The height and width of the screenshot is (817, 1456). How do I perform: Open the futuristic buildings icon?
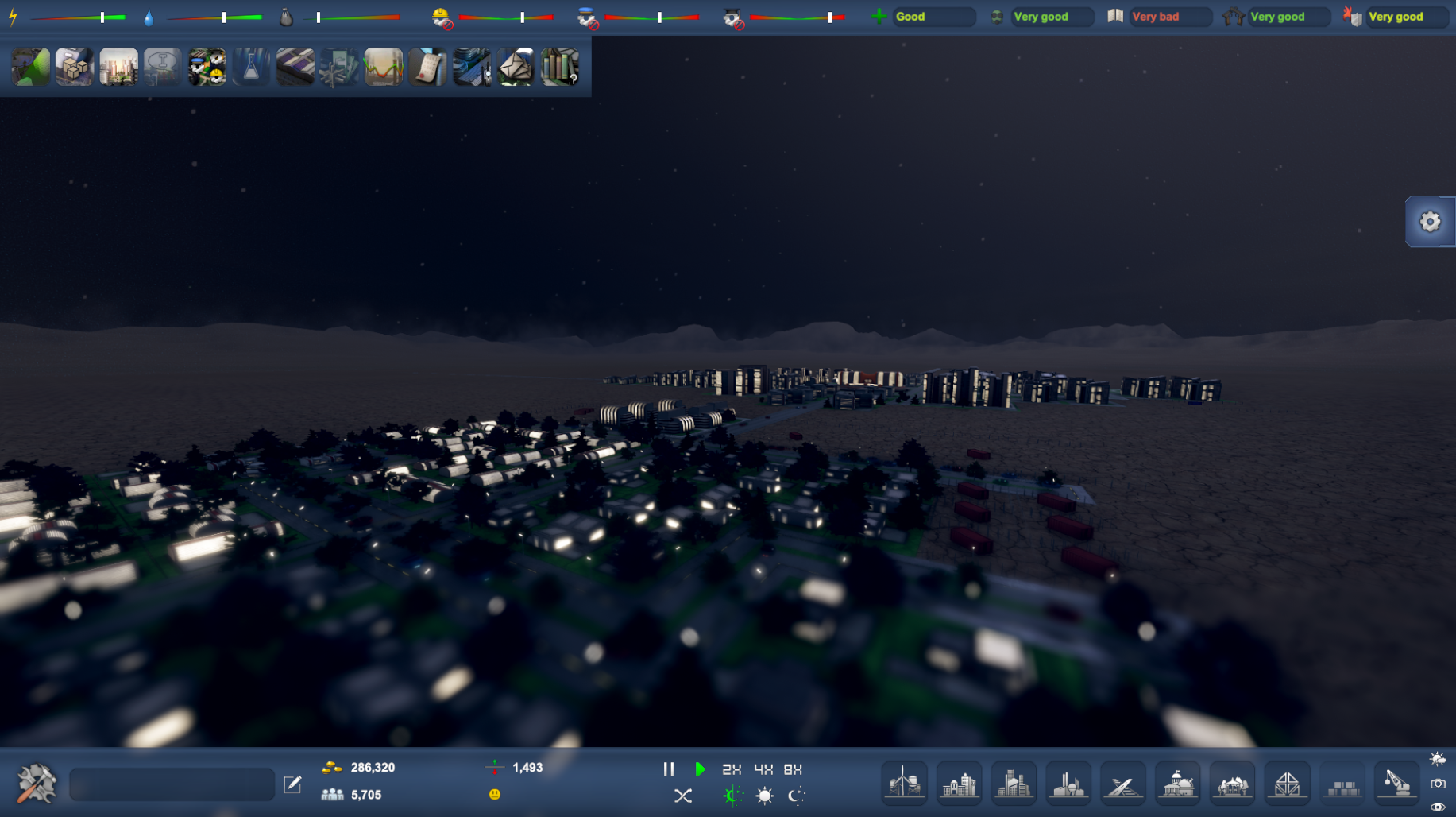point(472,67)
